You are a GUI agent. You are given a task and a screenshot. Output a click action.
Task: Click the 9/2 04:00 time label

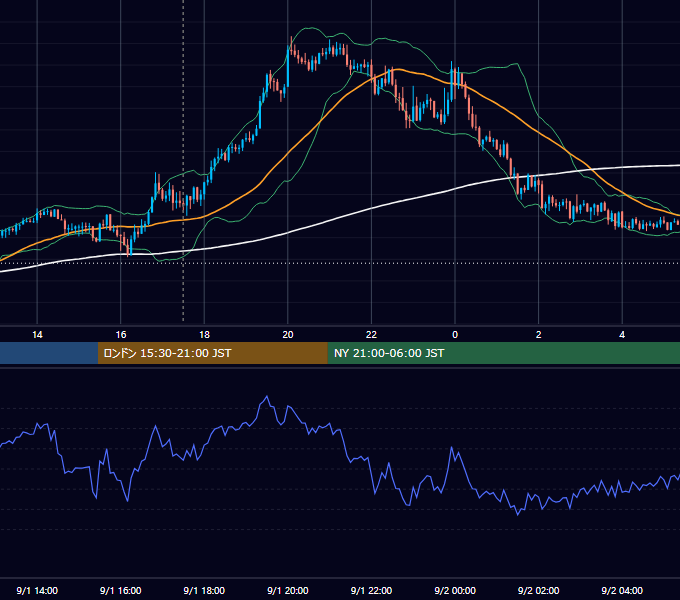coord(622,590)
